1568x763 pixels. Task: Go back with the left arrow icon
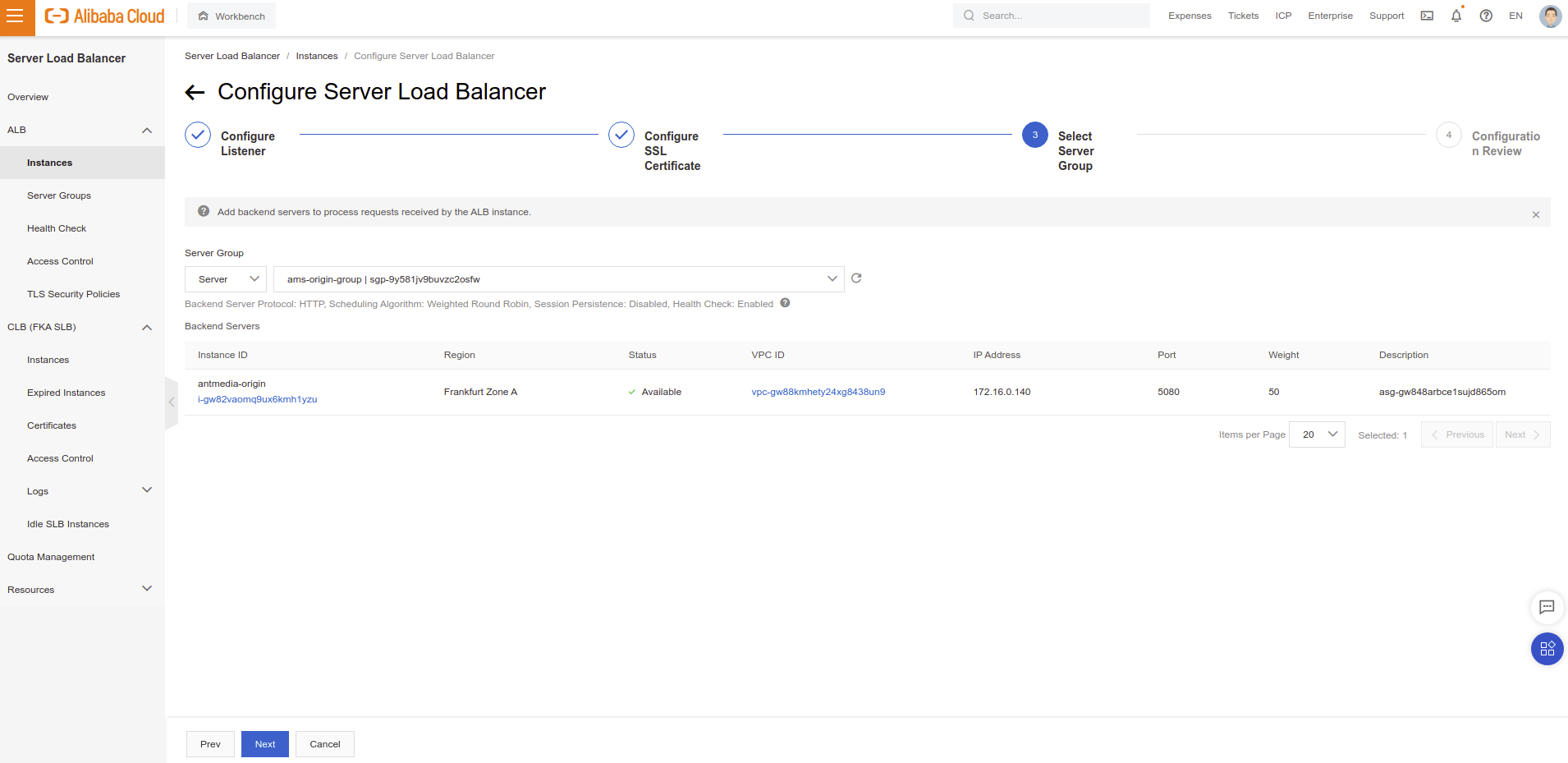click(195, 92)
